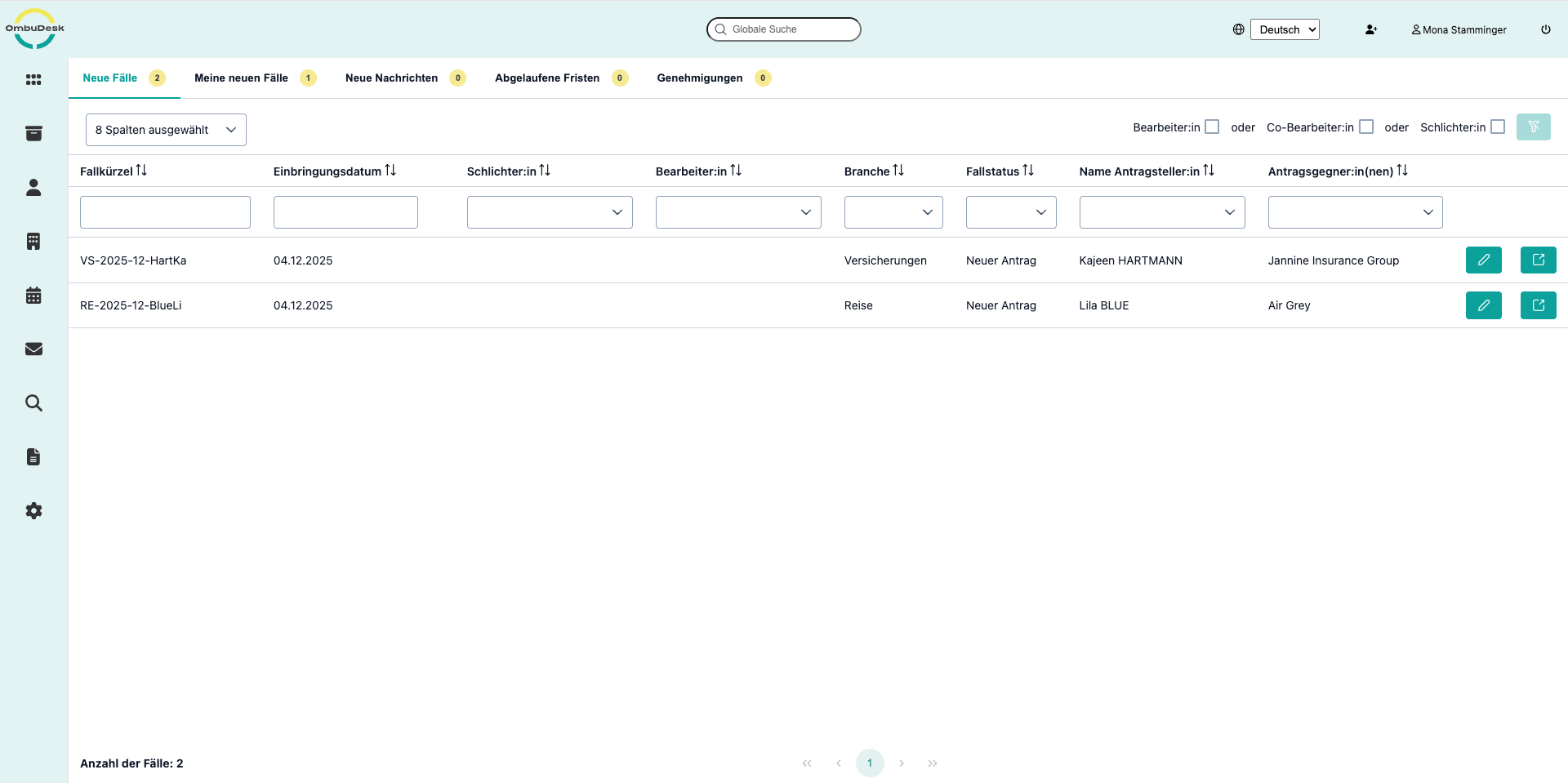
Task: Click the clear filter button
Action: [x=1533, y=127]
